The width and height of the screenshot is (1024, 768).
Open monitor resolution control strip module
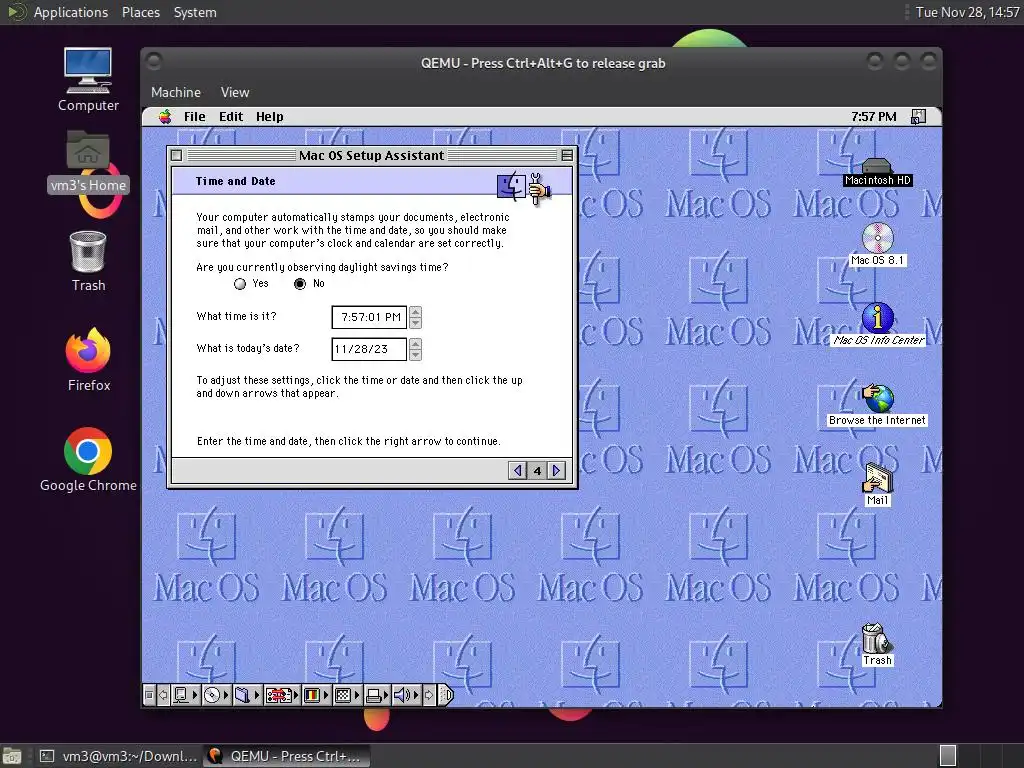click(347, 696)
